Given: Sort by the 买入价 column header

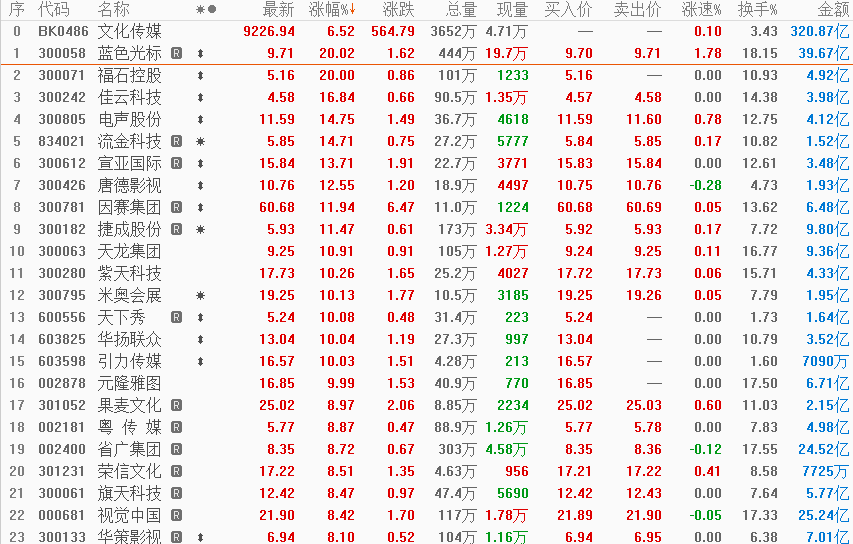Looking at the screenshot, I should point(568,9).
